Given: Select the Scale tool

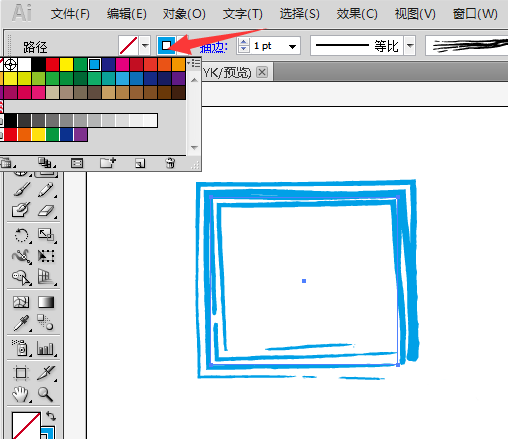Looking at the screenshot, I should 46,235.
